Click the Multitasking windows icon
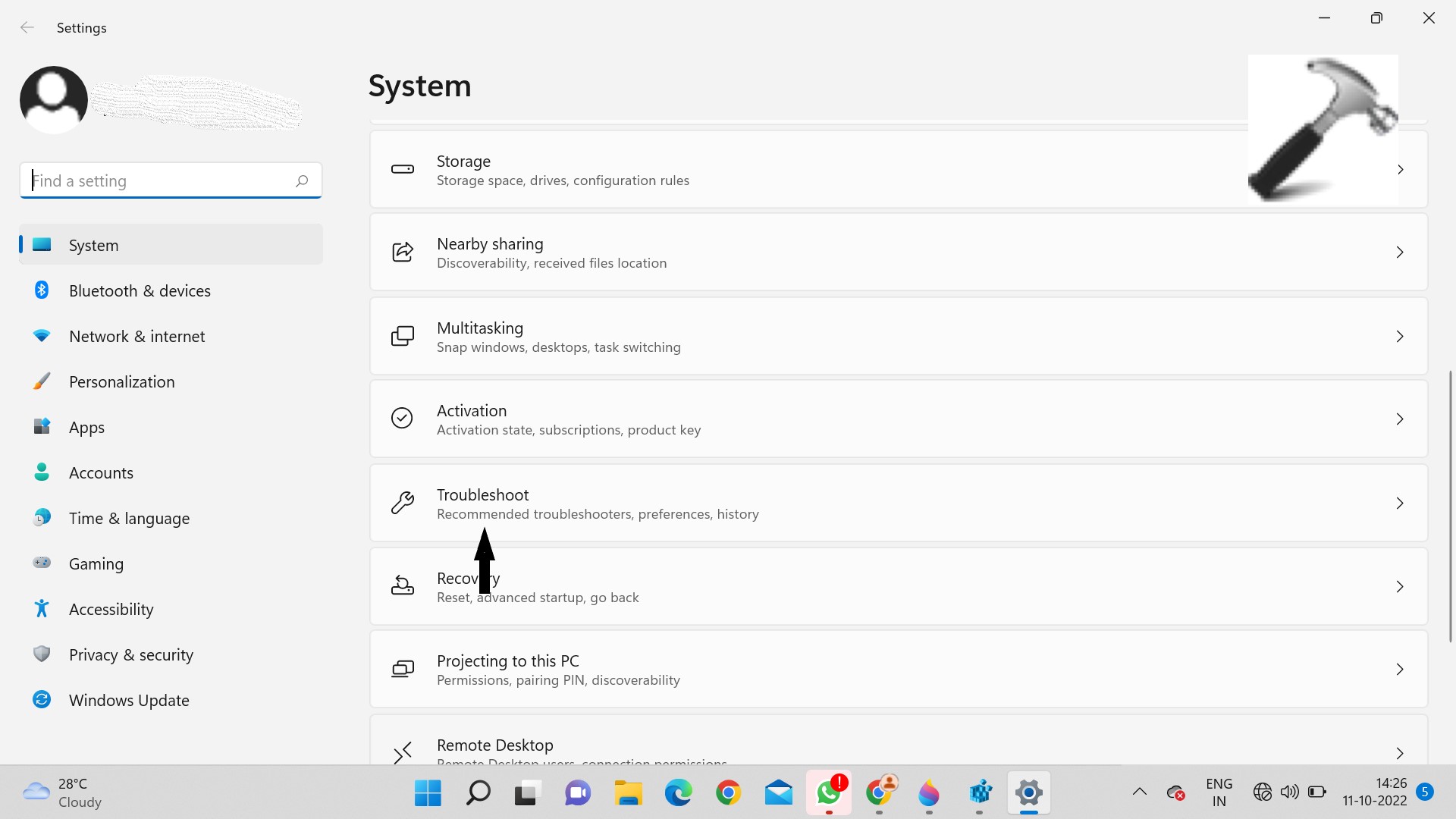Image resolution: width=1456 pixels, height=819 pixels. [x=402, y=336]
